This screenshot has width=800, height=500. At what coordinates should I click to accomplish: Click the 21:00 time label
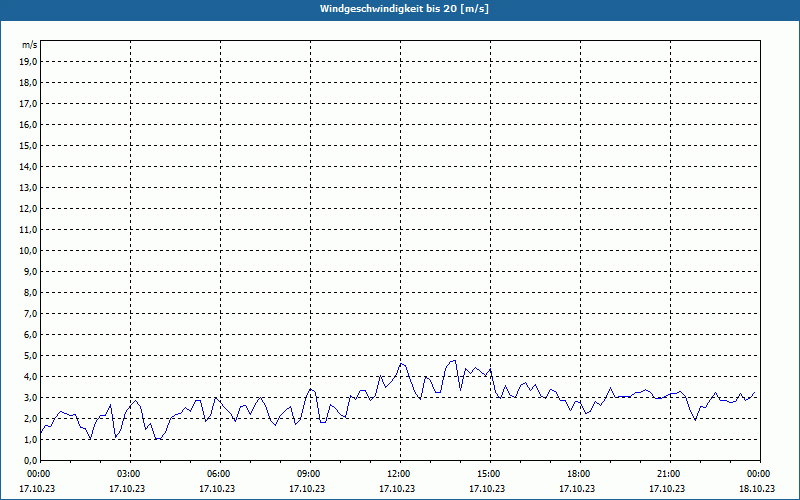point(670,474)
